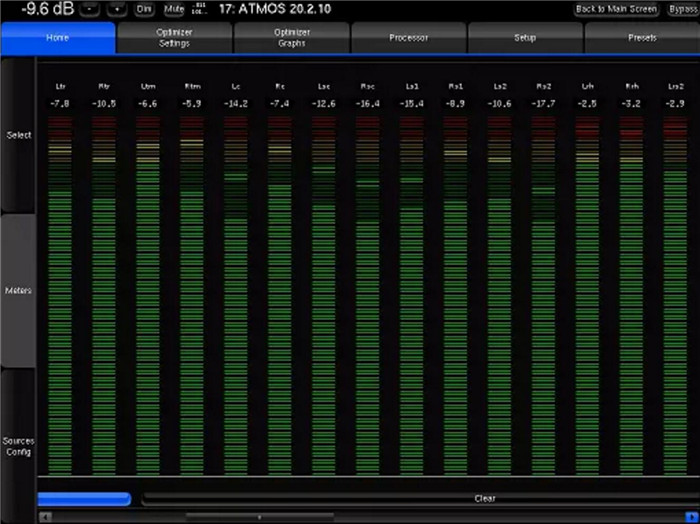Click the horizontal scrollbar left arrow
Image resolution: width=700 pixels, height=524 pixels.
coord(46,517)
